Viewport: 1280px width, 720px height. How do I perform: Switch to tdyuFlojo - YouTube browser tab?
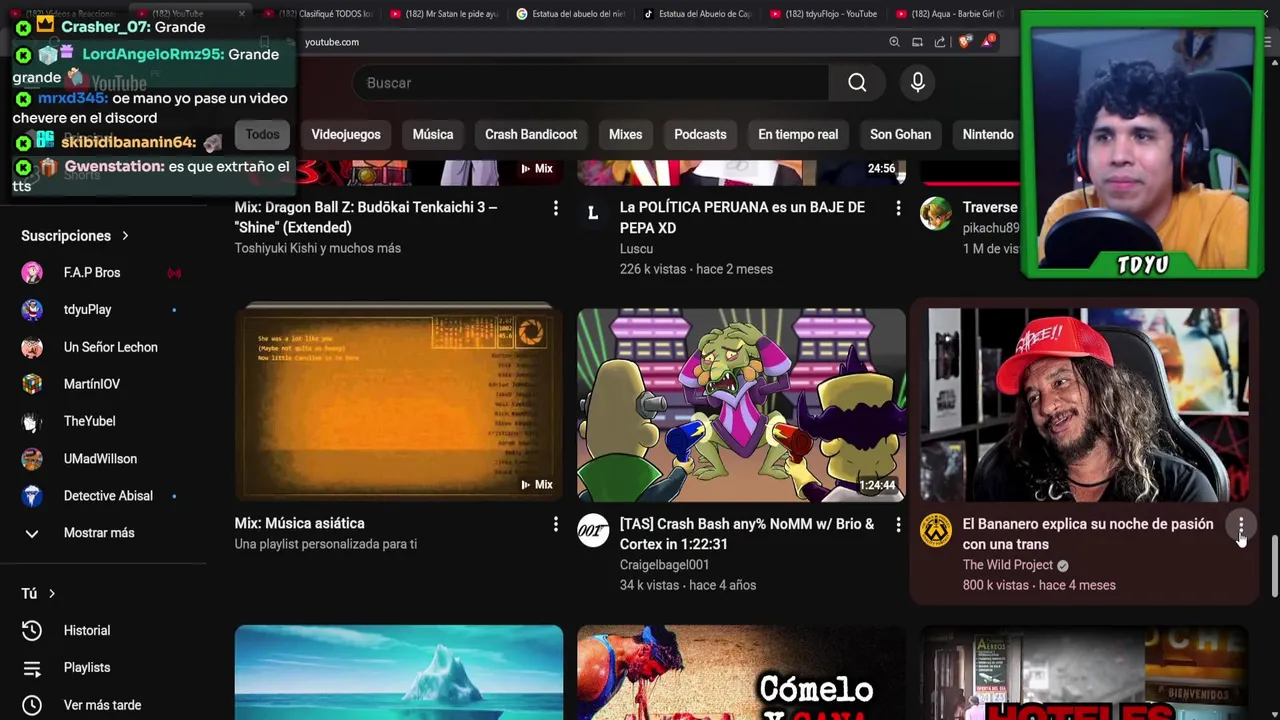click(824, 14)
